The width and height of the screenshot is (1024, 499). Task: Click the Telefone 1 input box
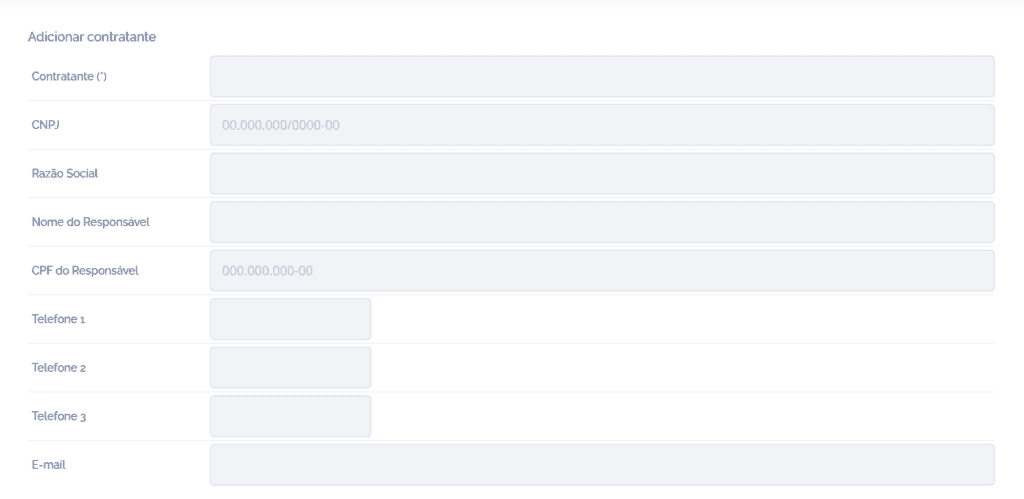pos(291,319)
